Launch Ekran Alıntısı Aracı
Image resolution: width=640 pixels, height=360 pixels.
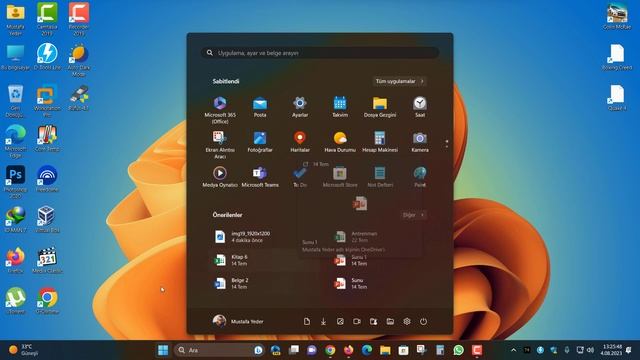pos(220,145)
